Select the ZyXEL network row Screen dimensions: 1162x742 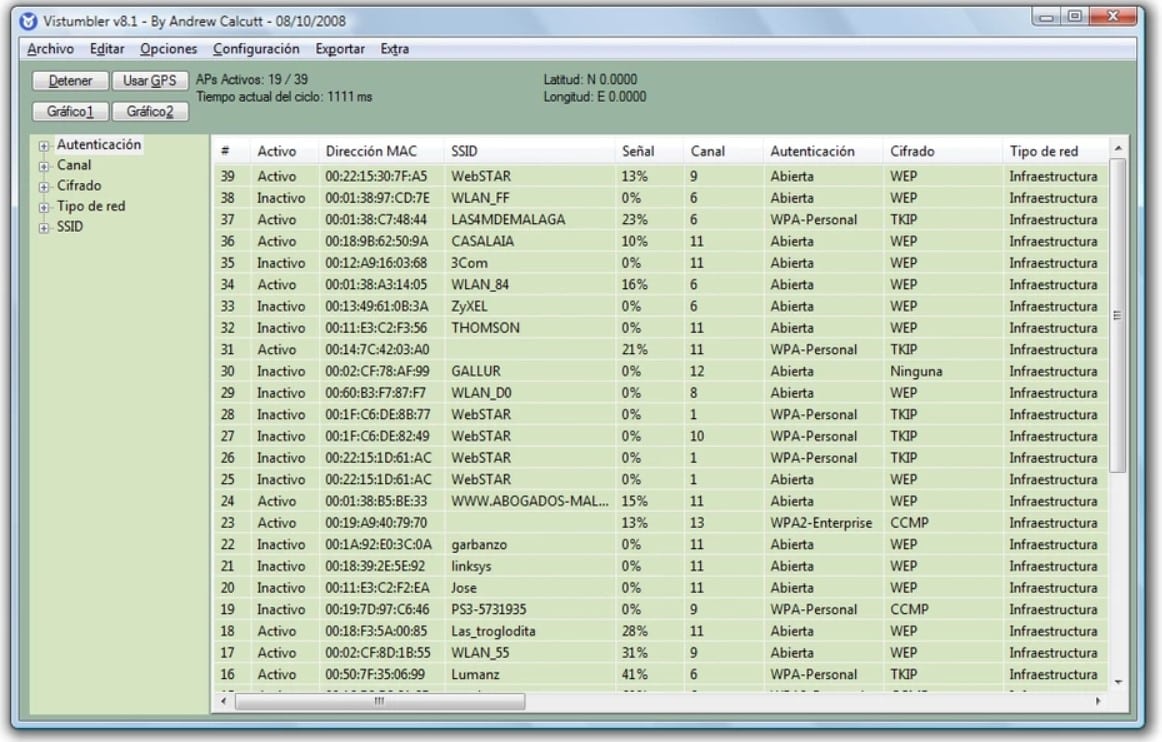661,306
